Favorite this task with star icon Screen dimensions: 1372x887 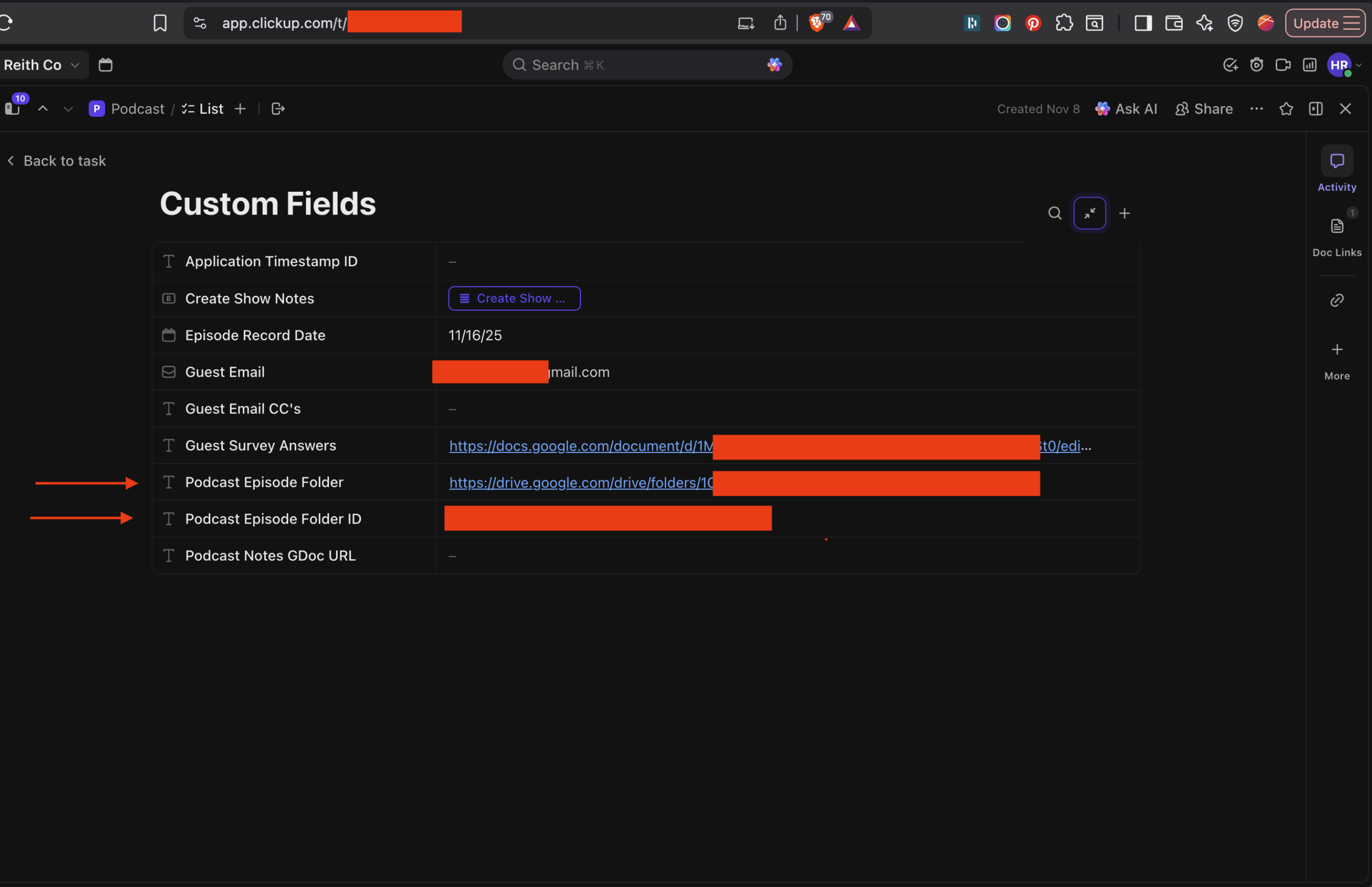[1286, 109]
